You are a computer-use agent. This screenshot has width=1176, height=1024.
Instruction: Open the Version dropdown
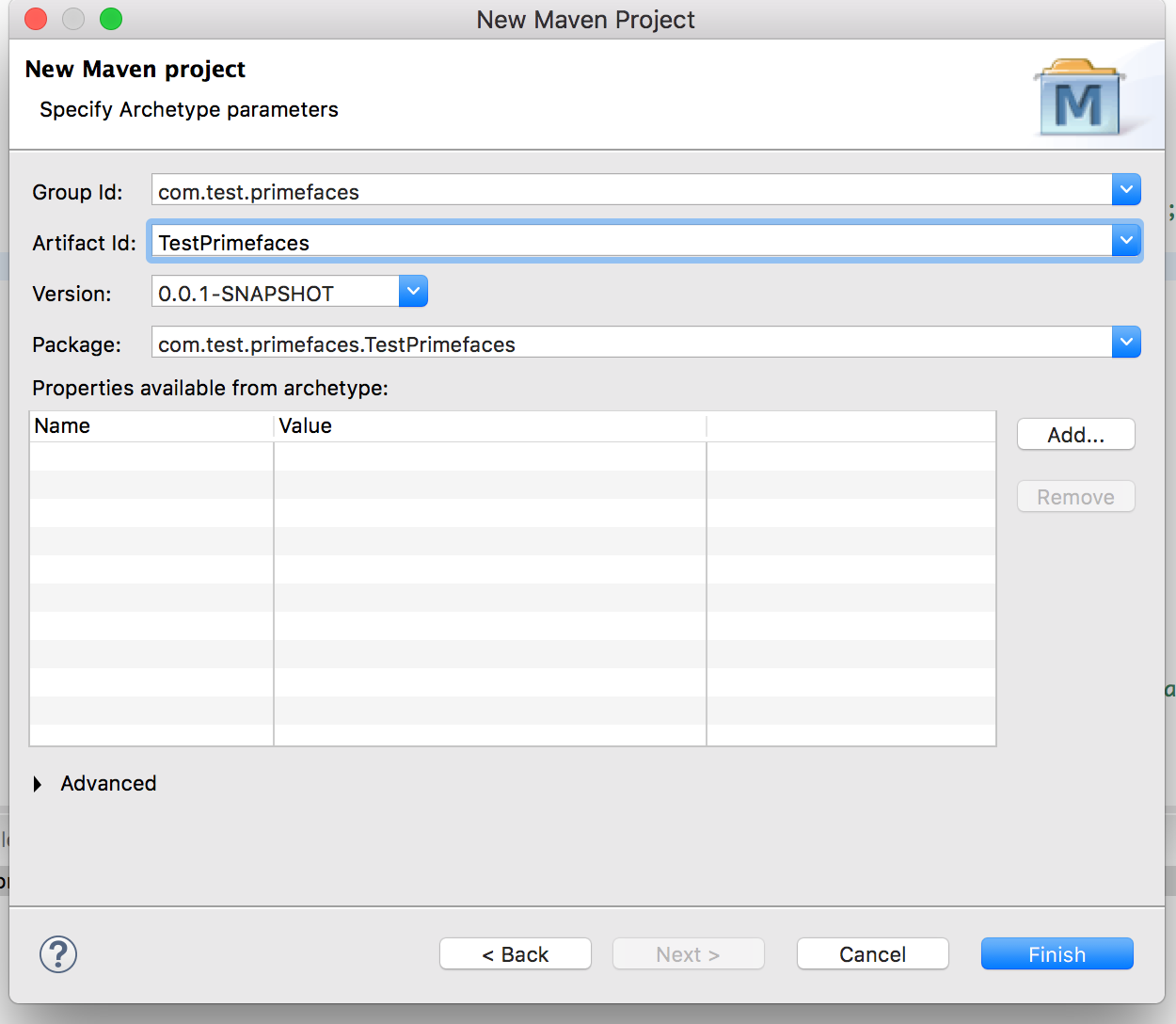pyautogui.click(x=412, y=291)
